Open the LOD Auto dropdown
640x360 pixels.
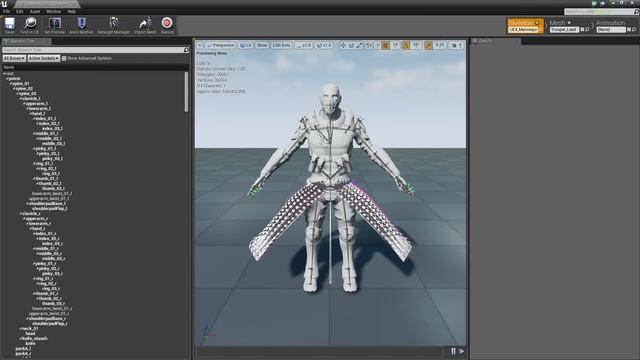[282, 45]
